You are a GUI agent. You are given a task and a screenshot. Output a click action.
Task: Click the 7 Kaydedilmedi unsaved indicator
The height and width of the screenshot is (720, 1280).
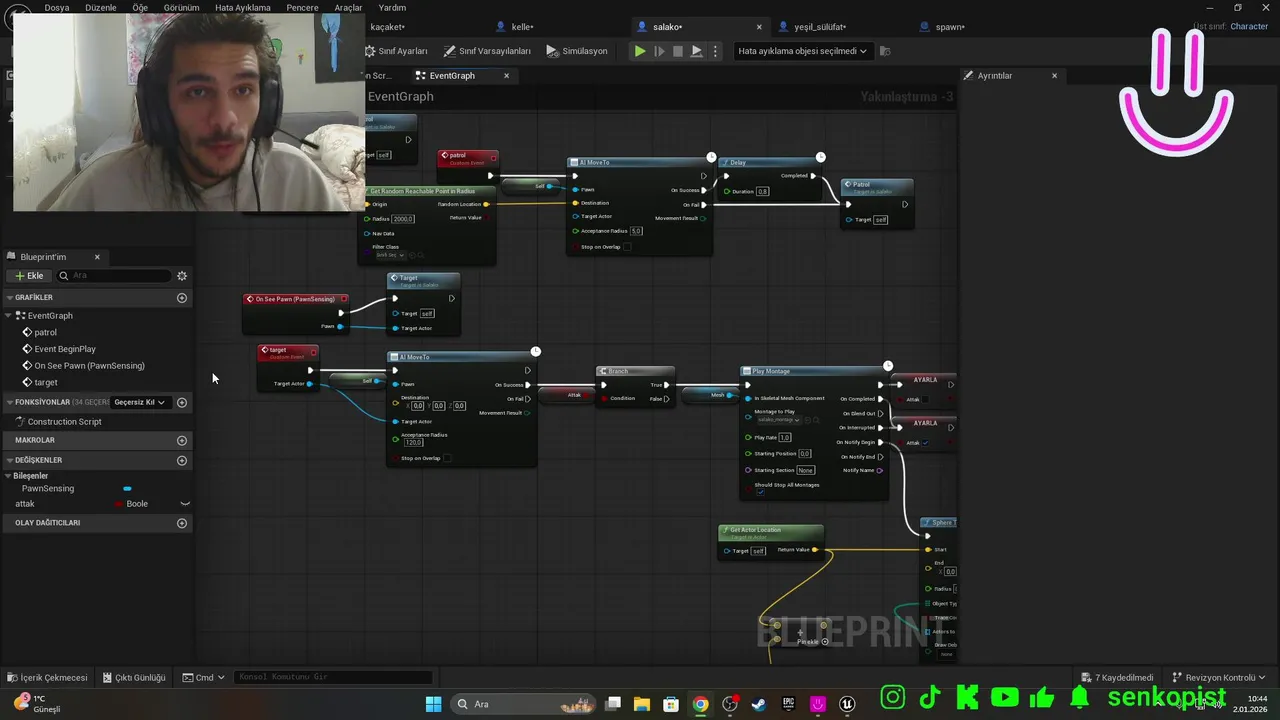[1117, 677]
